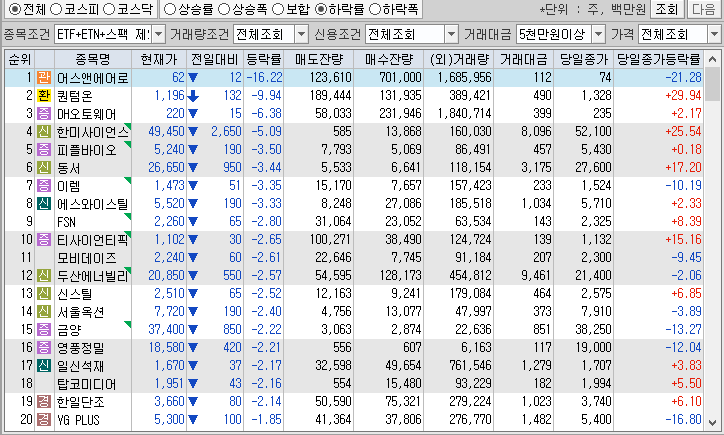Click the scrollbar up arrow
This screenshot has width=724, height=435.
tap(712, 59)
